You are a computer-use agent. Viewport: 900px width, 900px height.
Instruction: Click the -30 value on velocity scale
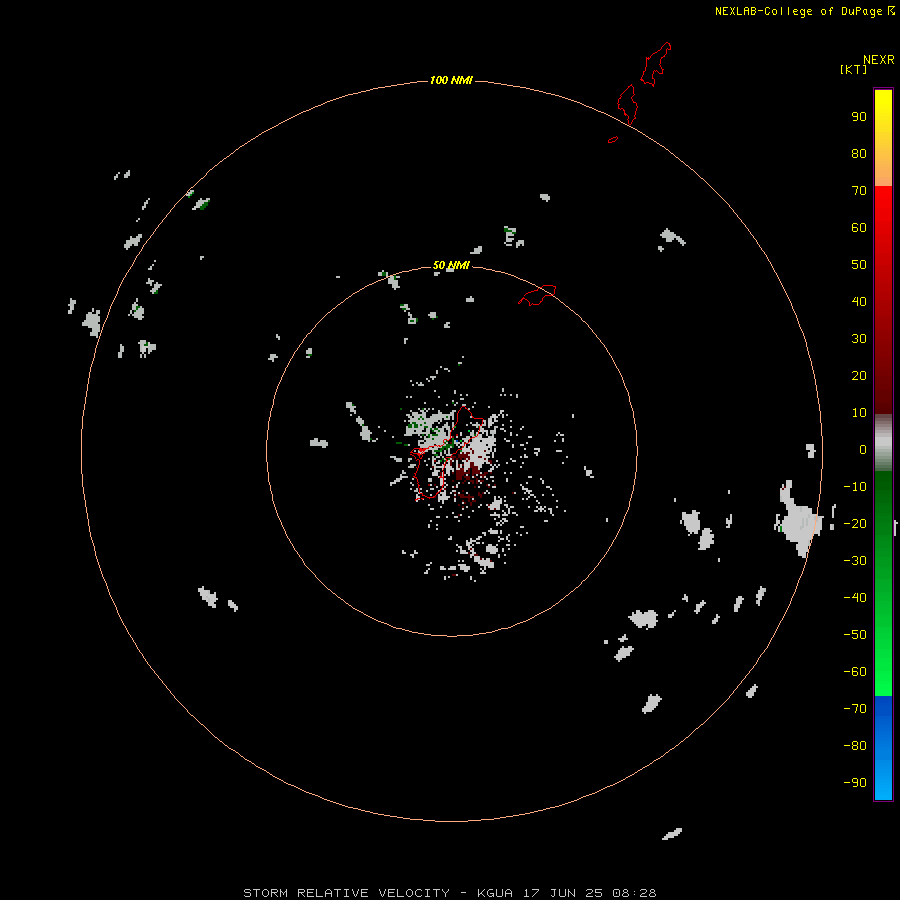pos(855,561)
